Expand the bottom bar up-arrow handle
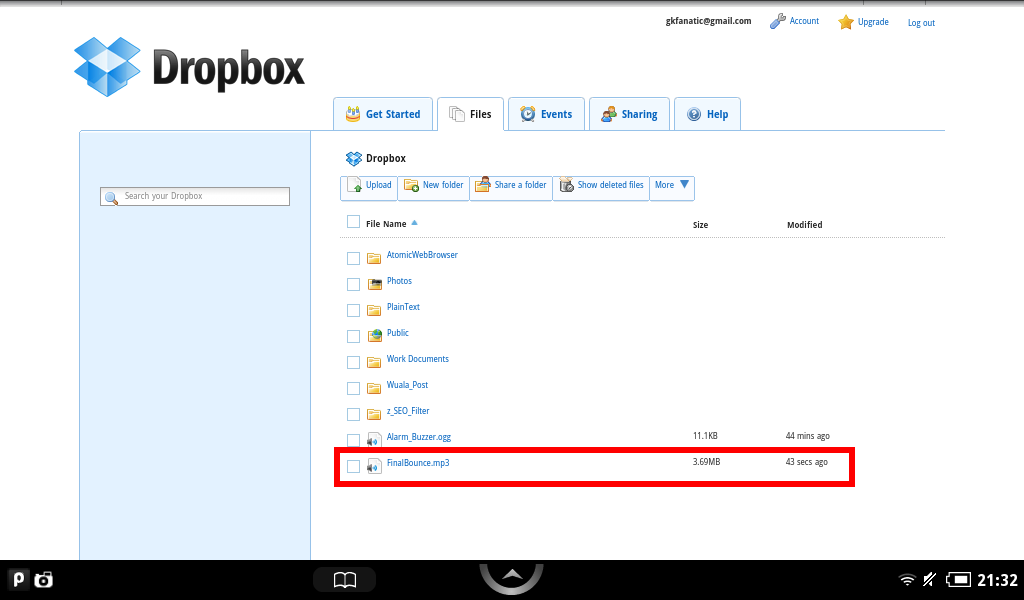The width and height of the screenshot is (1024, 600). click(511, 576)
